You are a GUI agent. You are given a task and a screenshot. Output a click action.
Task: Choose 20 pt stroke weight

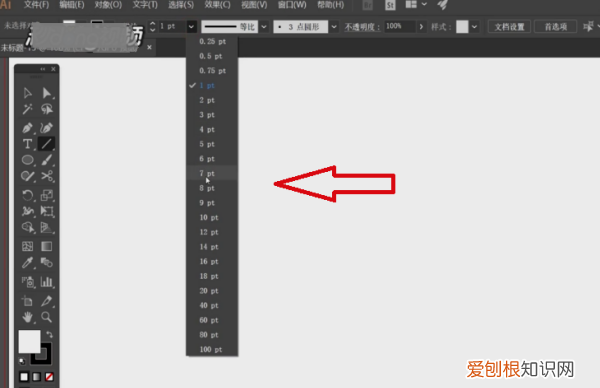tap(212, 291)
